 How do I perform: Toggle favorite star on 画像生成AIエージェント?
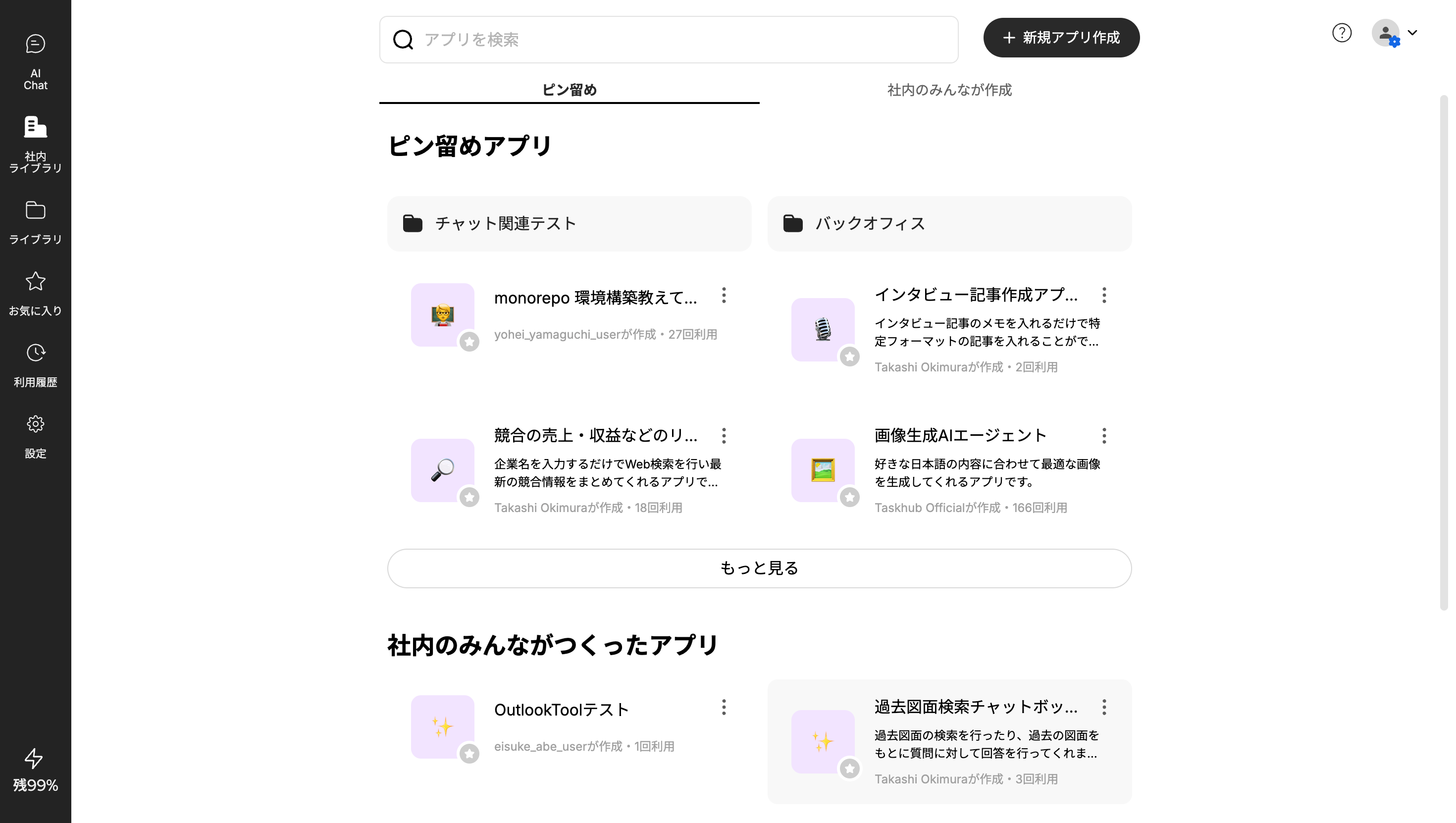849,498
